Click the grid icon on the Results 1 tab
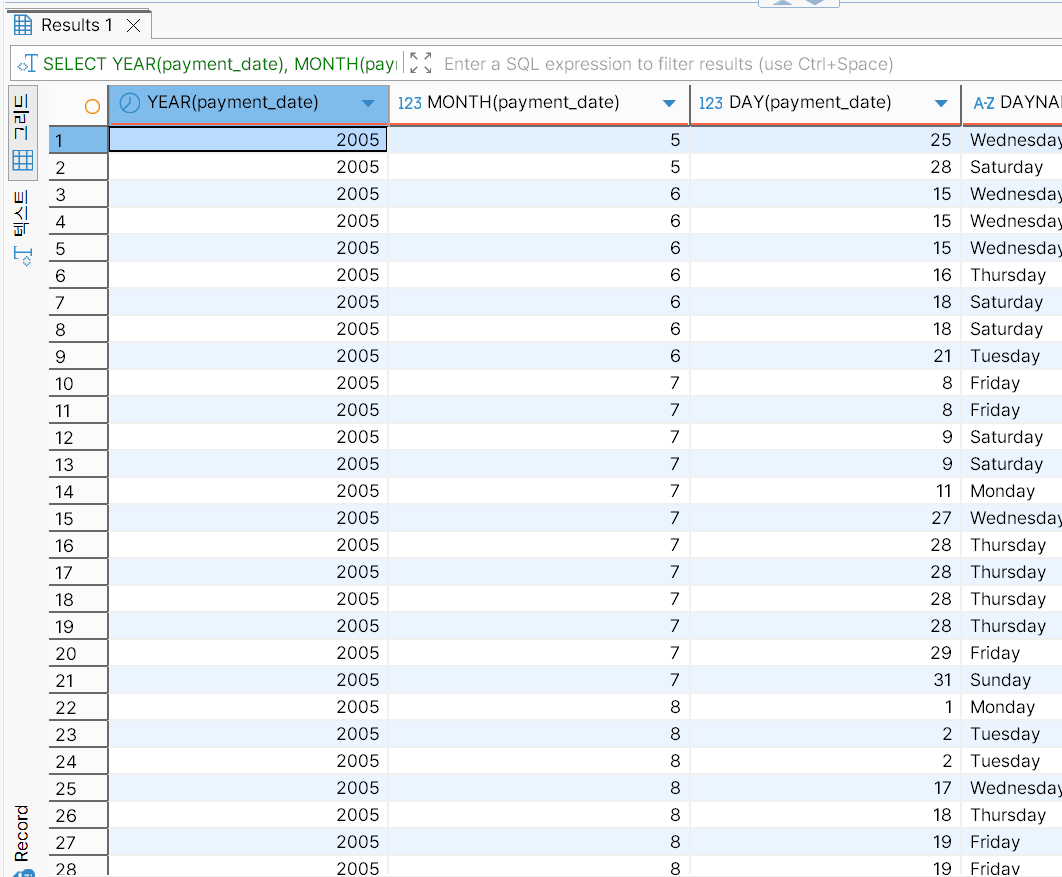Viewport: 1062px width, 877px height. pyautogui.click(x=23, y=25)
